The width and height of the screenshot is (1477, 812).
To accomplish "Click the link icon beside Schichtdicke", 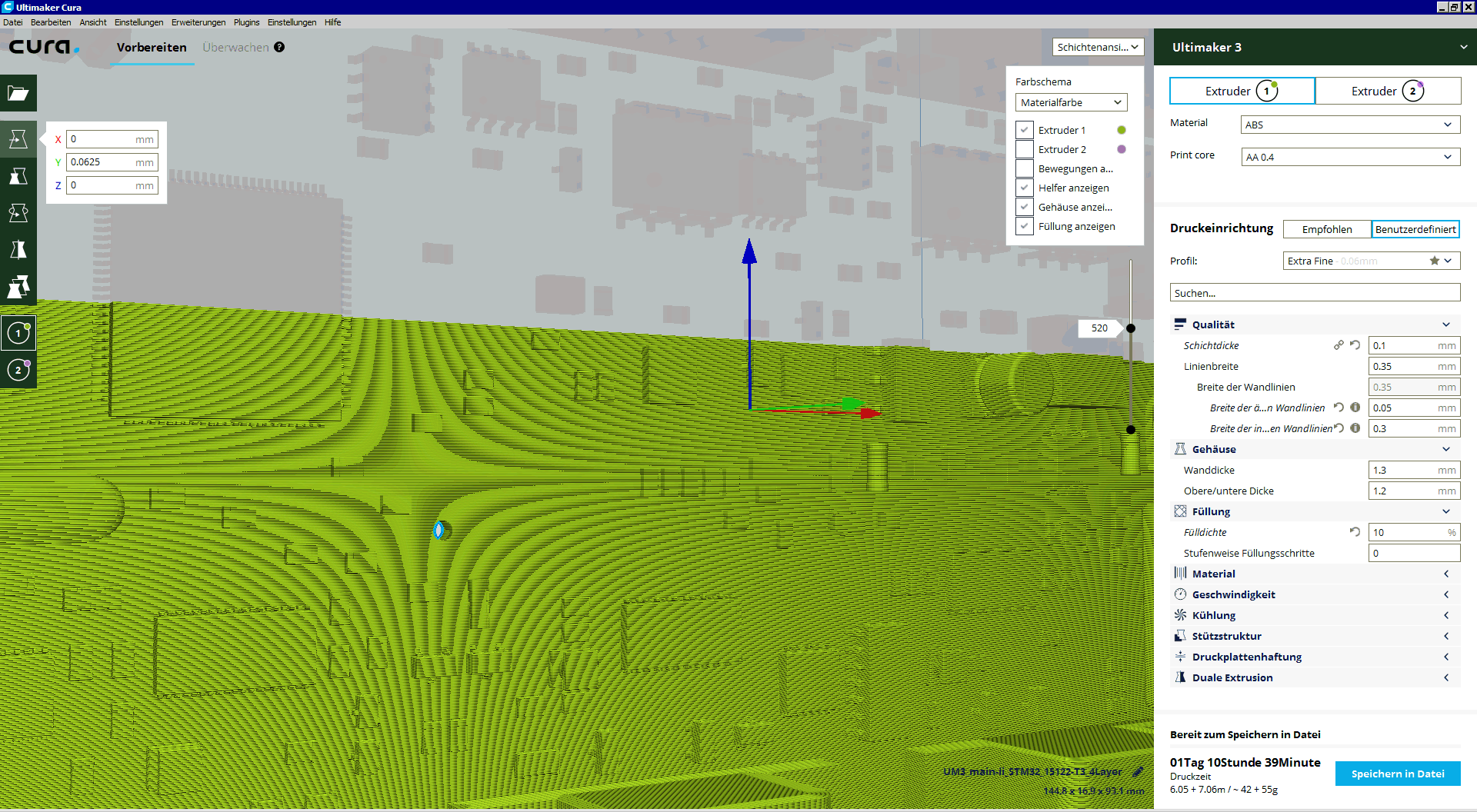I will 1339,345.
